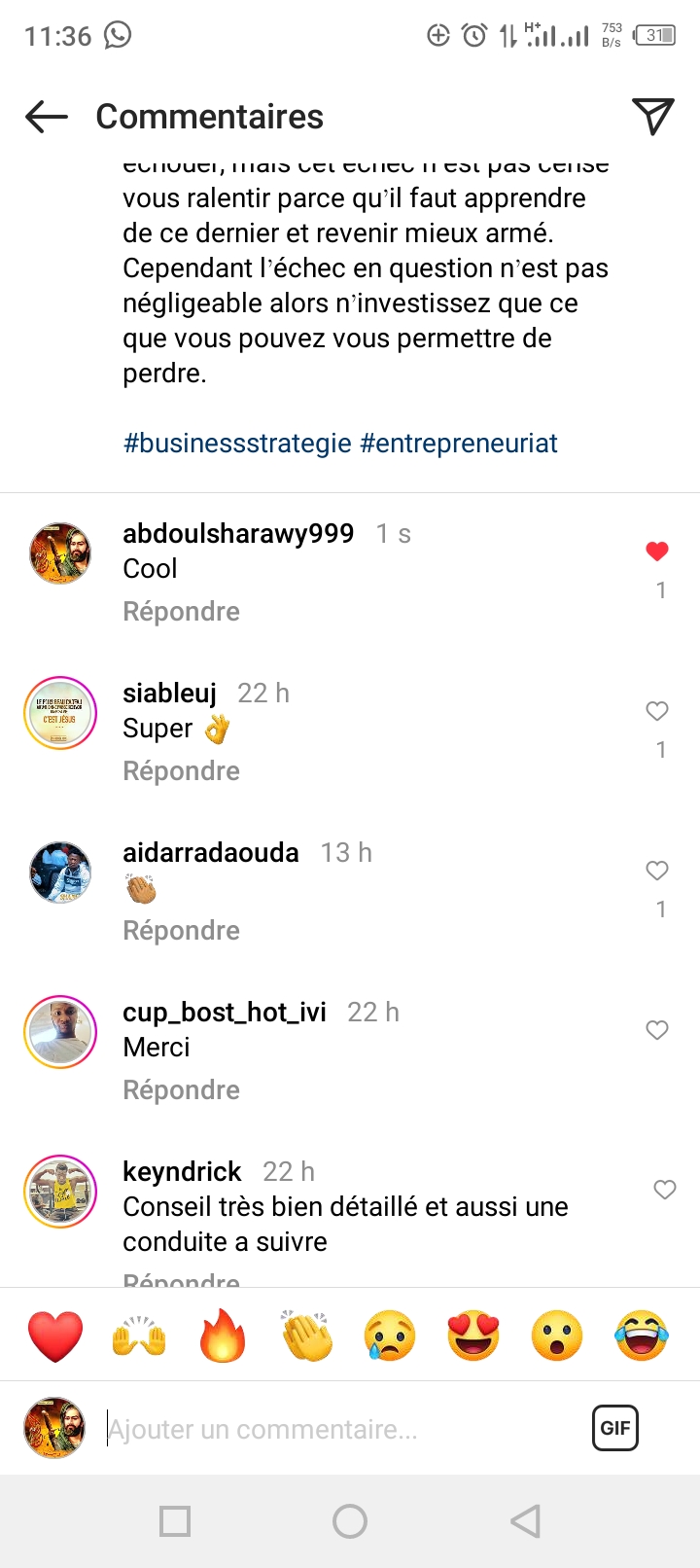This screenshot has width=700, height=1568.
Task: Insert the raised hands quick emoji
Action: tap(139, 1336)
